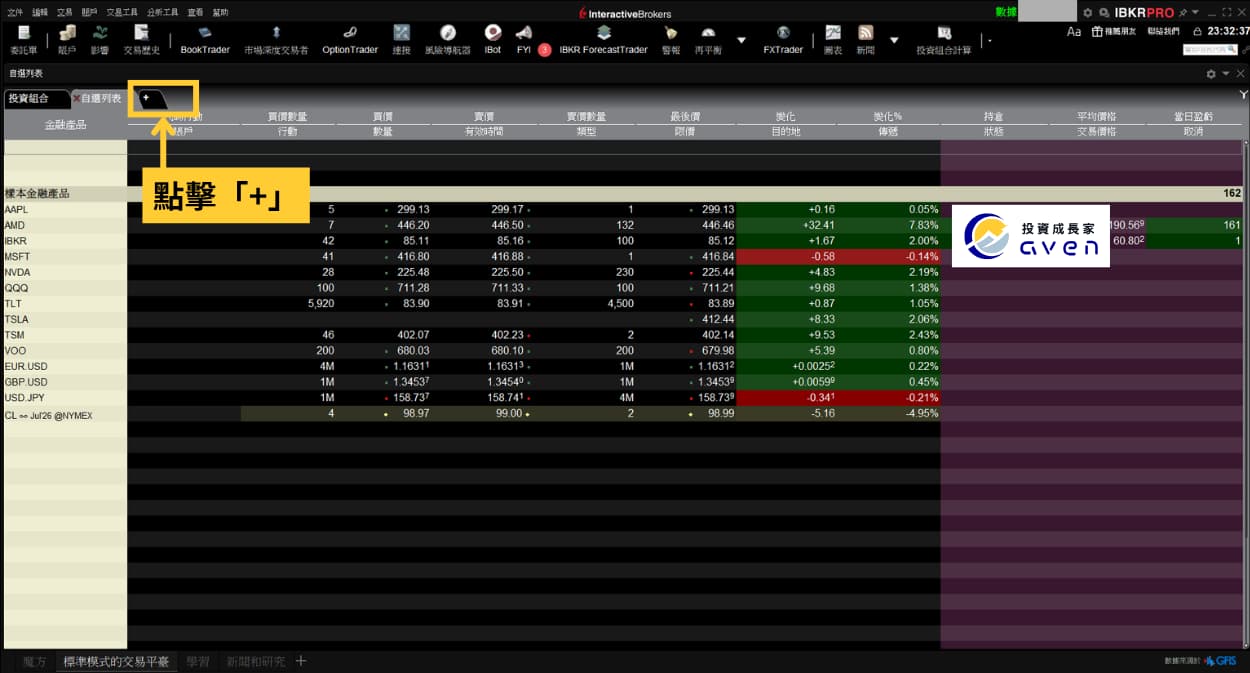The image size is (1250, 673).
Task: Open the 交易 menu
Action: click(65, 13)
